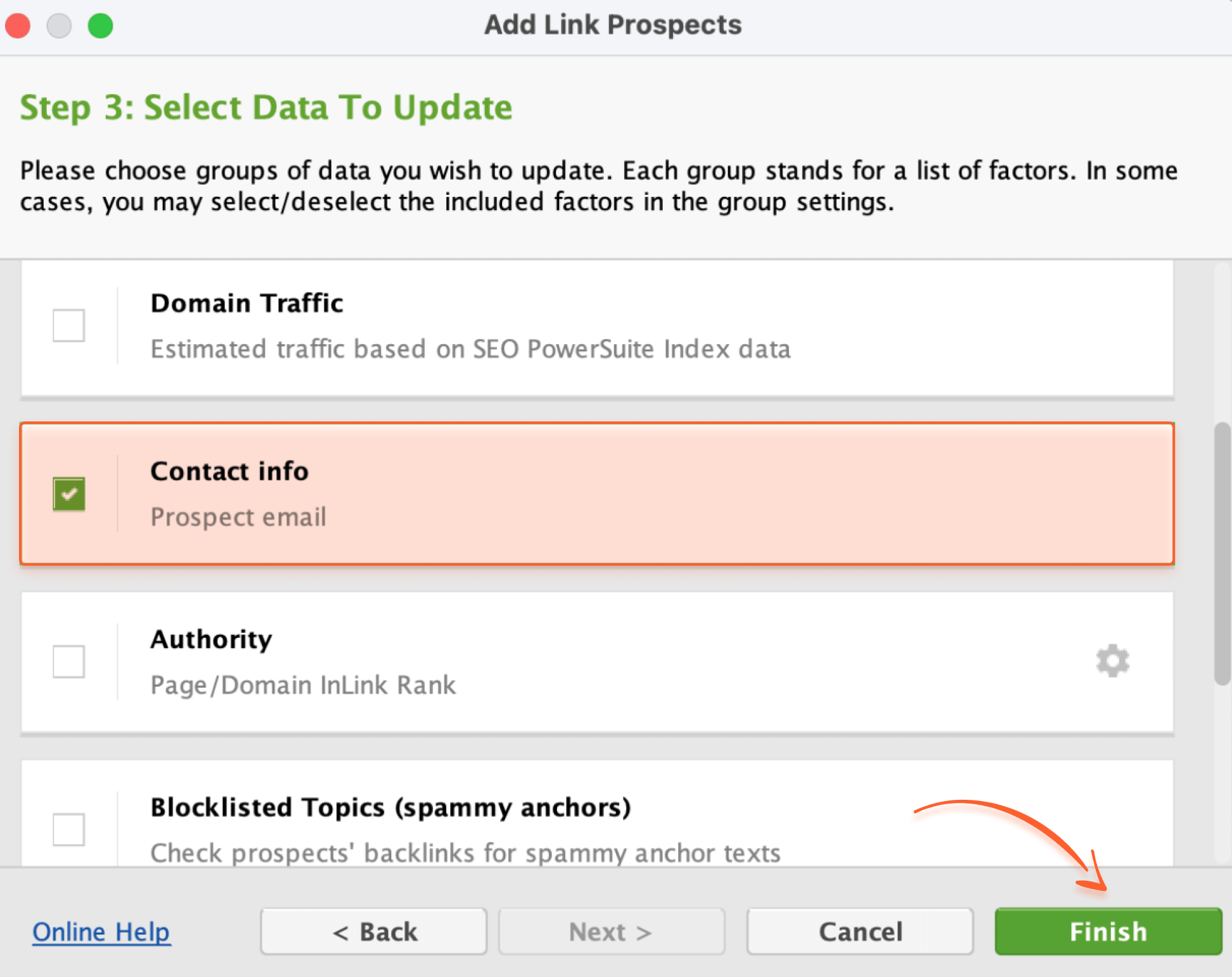Select the Blocklisted Topics group row
Viewport: 1232px width, 977px height.
coord(597,813)
